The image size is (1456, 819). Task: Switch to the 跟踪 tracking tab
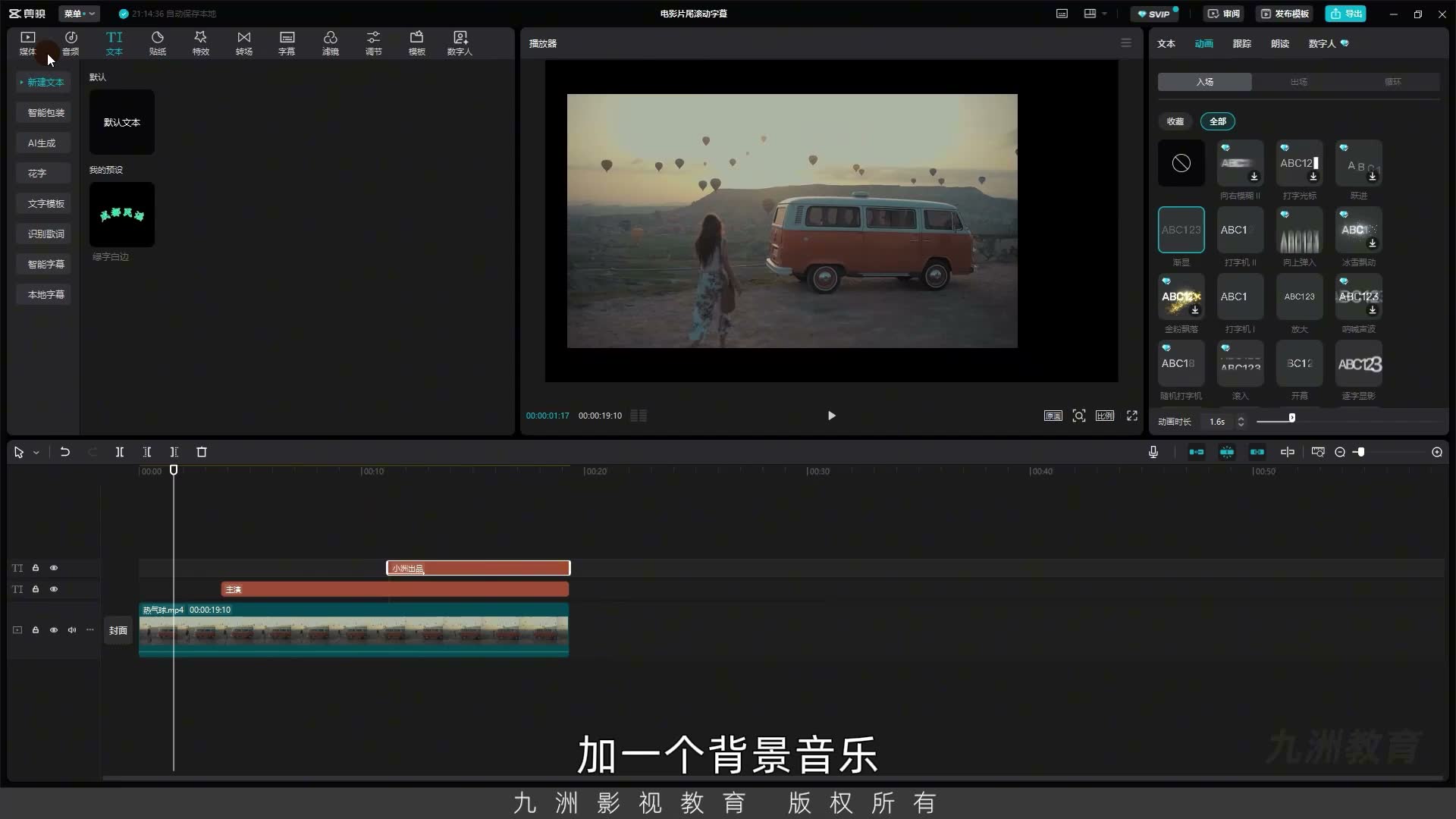coord(1242,43)
